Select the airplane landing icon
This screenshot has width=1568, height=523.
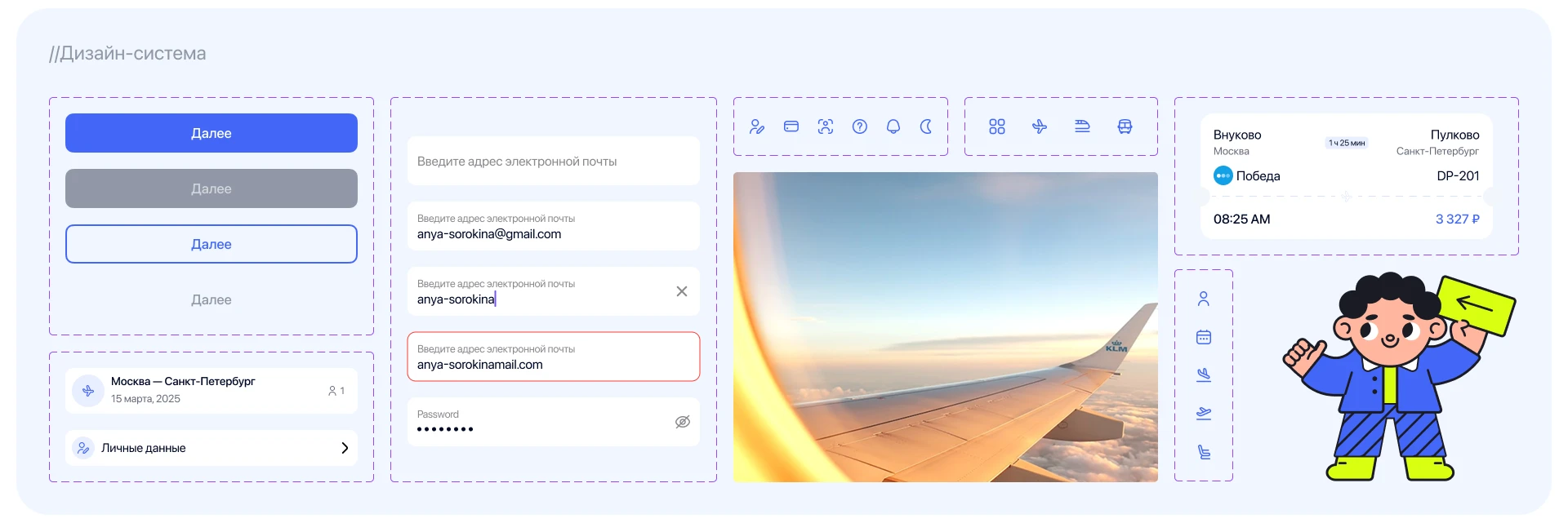point(1204,375)
